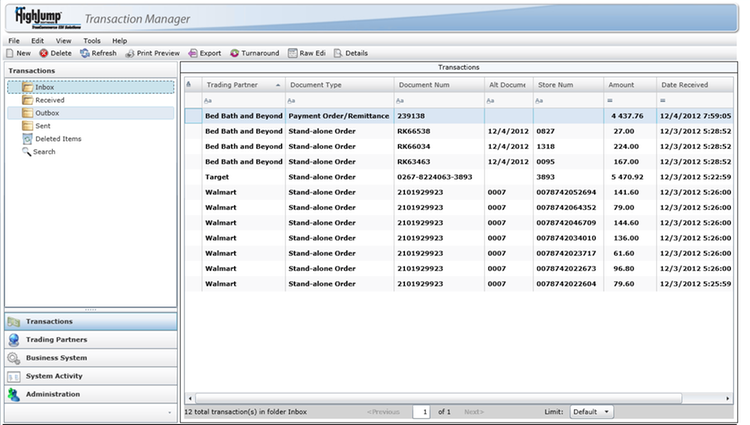Sort by Document Num column

point(439,85)
